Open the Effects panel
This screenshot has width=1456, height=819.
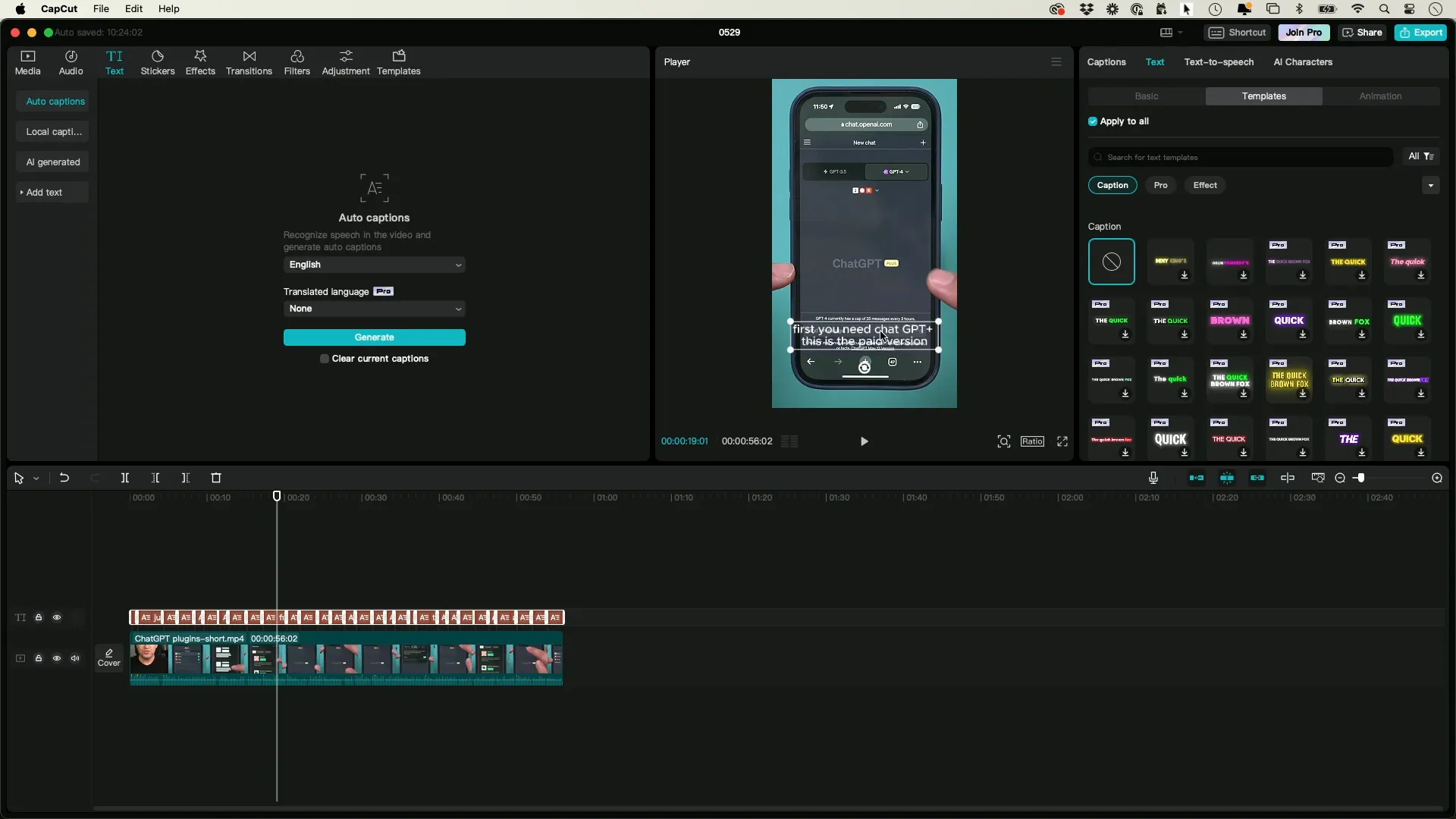[200, 62]
